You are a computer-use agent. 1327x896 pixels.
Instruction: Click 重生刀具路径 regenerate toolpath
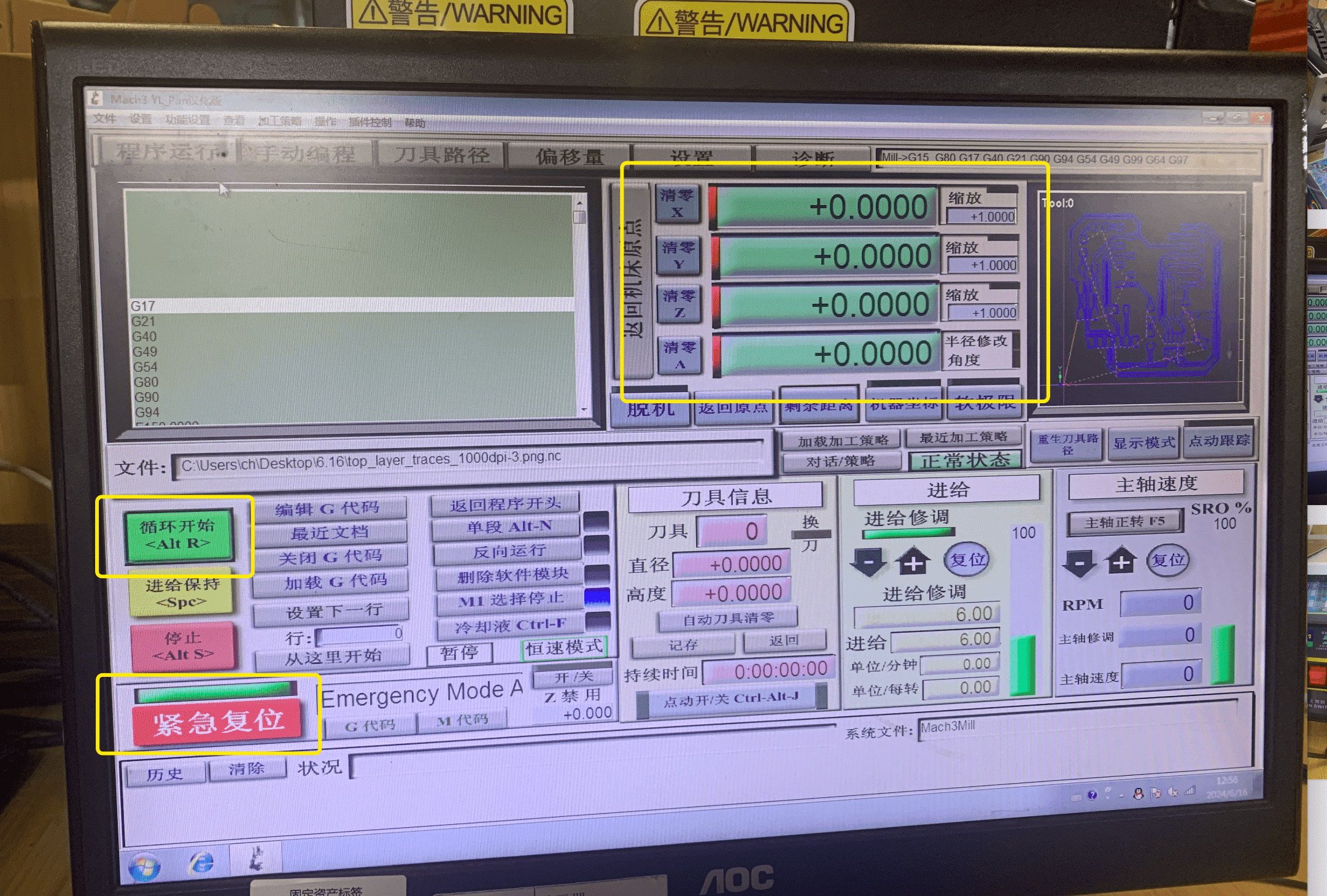click(1068, 444)
